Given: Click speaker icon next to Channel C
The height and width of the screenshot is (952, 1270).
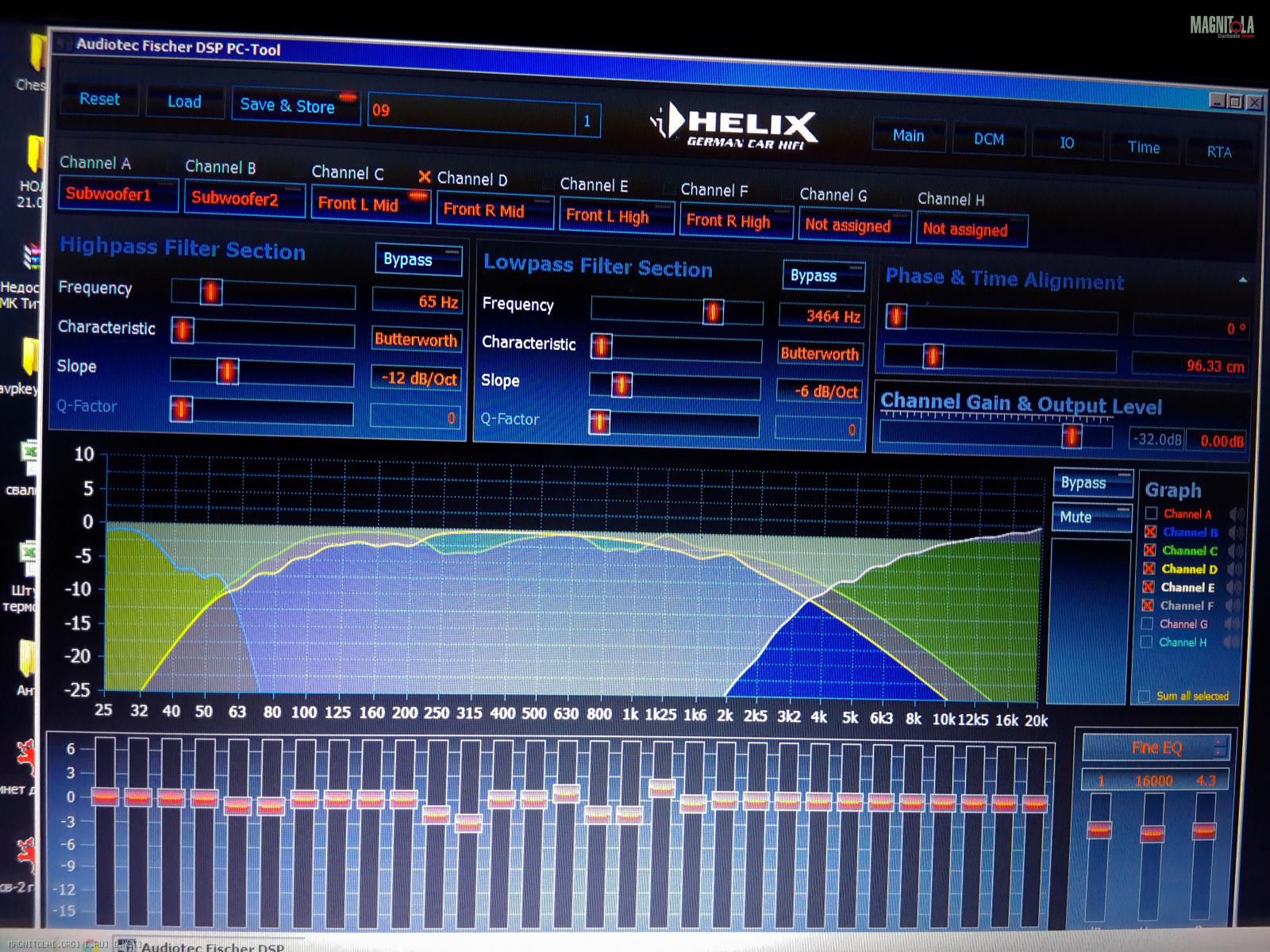Looking at the screenshot, I should [1236, 551].
